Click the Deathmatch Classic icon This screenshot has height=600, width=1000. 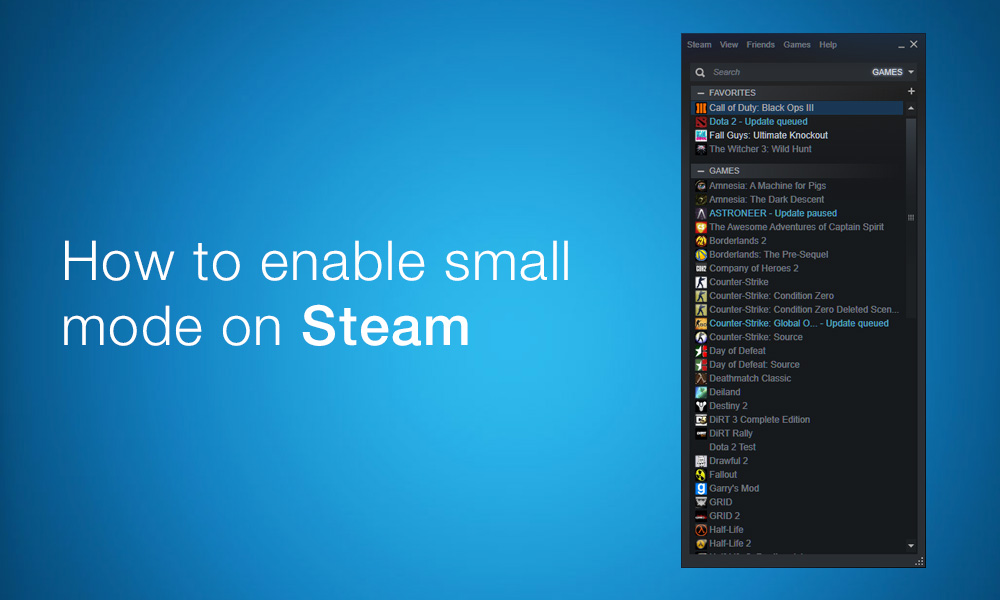[701, 379]
